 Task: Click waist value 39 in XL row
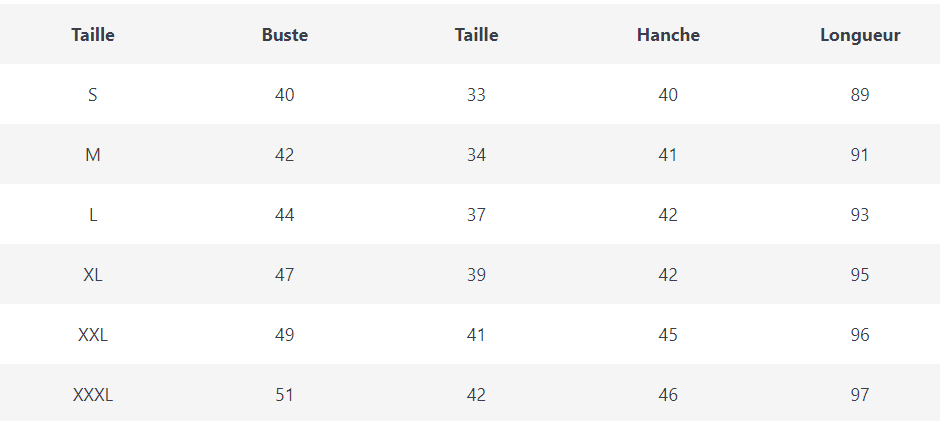pyautogui.click(x=476, y=275)
